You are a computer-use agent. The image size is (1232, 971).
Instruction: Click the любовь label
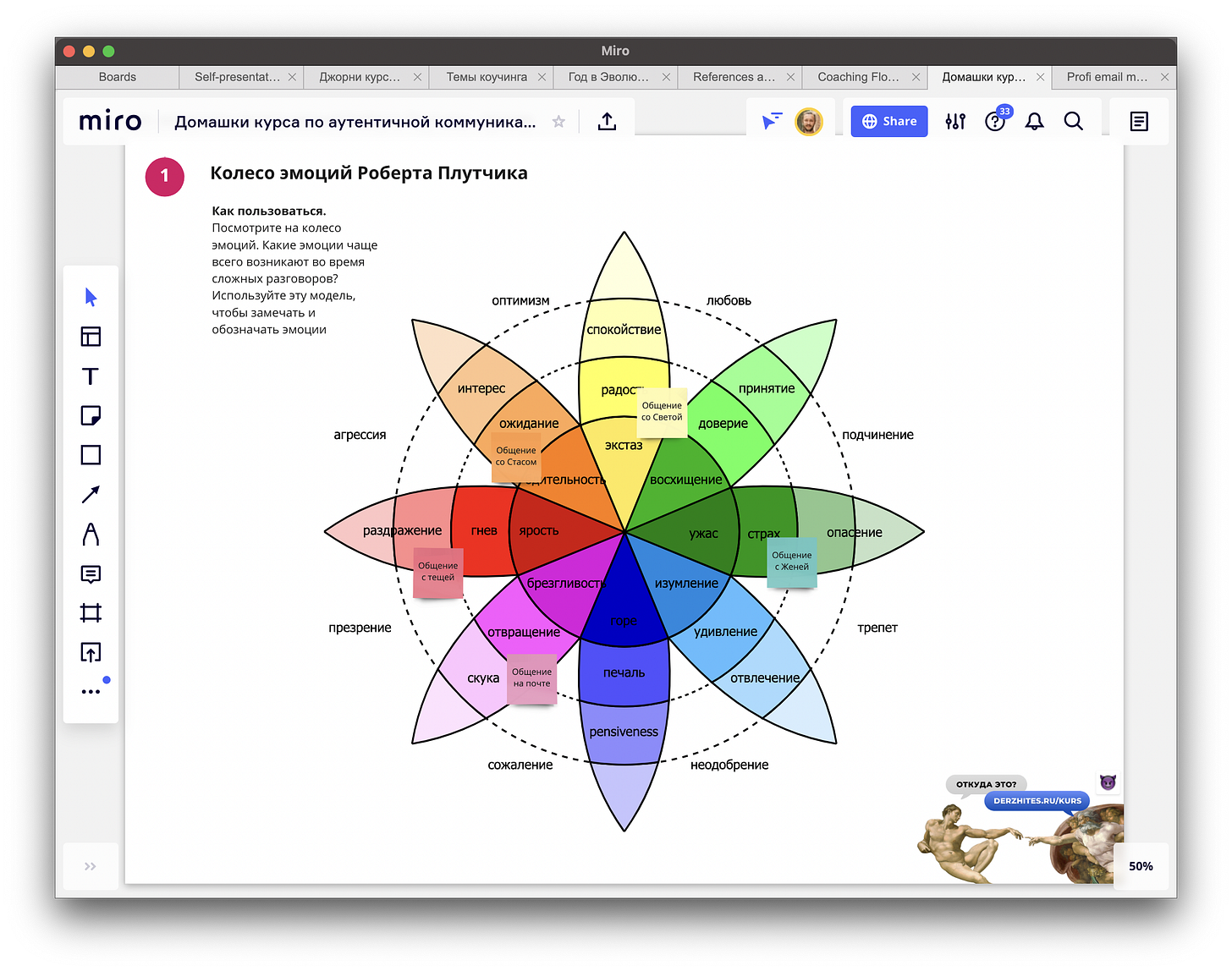pos(729,301)
